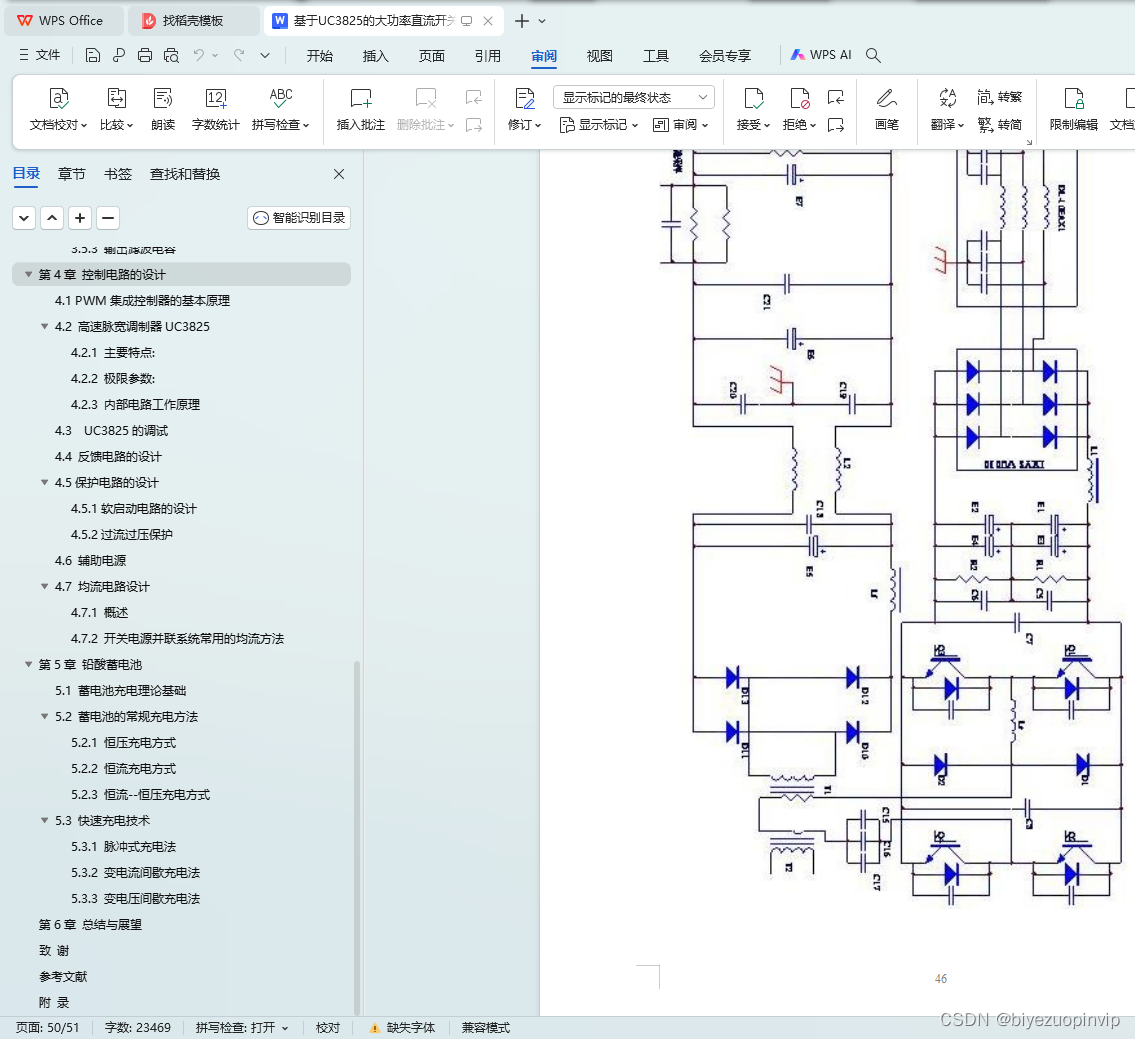Collapse 第4章 控制电路的设计 in the outline
This screenshot has width=1135, height=1039.
tap(27, 274)
